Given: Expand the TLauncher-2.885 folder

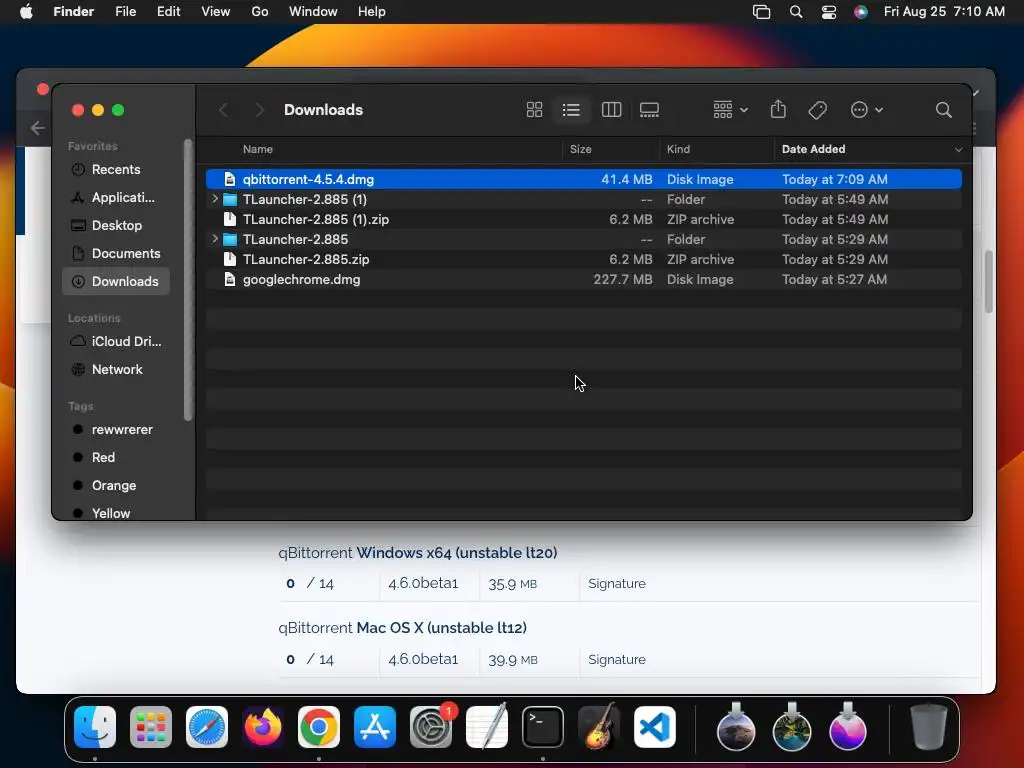Looking at the screenshot, I should [215, 239].
